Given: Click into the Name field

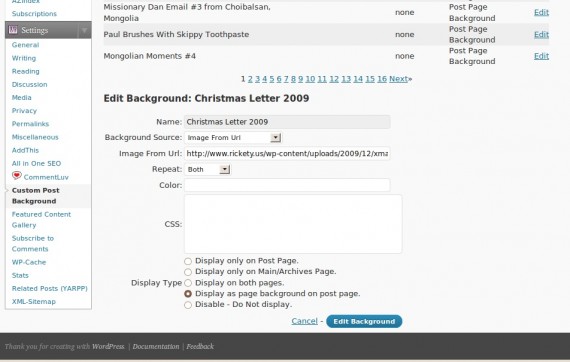Looking at the screenshot, I should click(x=287, y=122).
